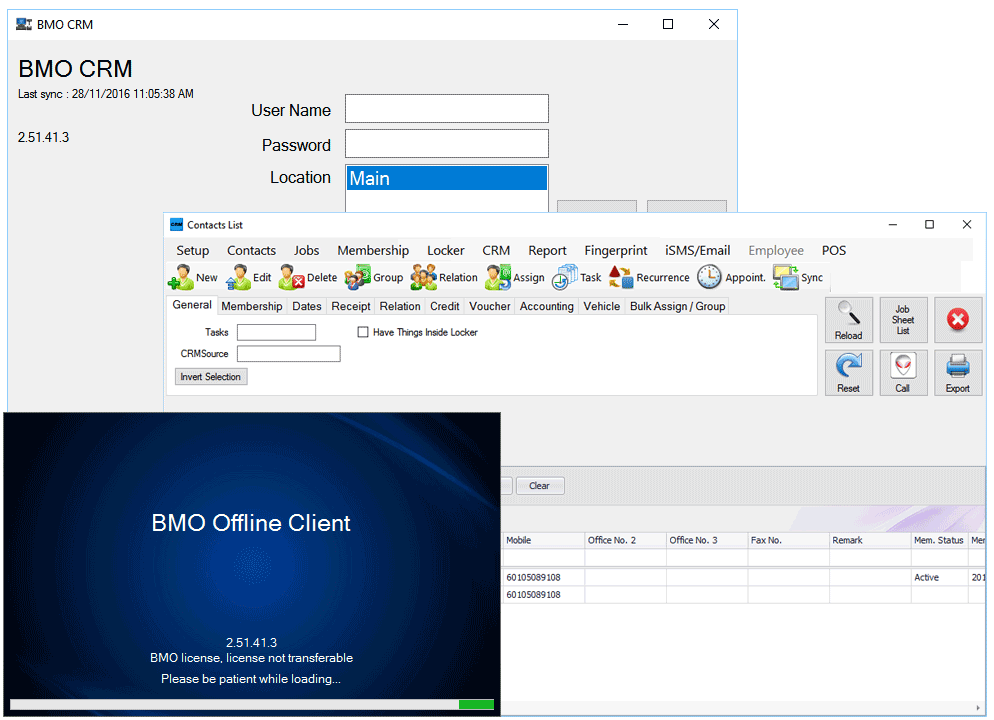Click the horizontal scrollbar right arrow
Image resolution: width=994 pixels, height=720 pixels.
coord(978,708)
